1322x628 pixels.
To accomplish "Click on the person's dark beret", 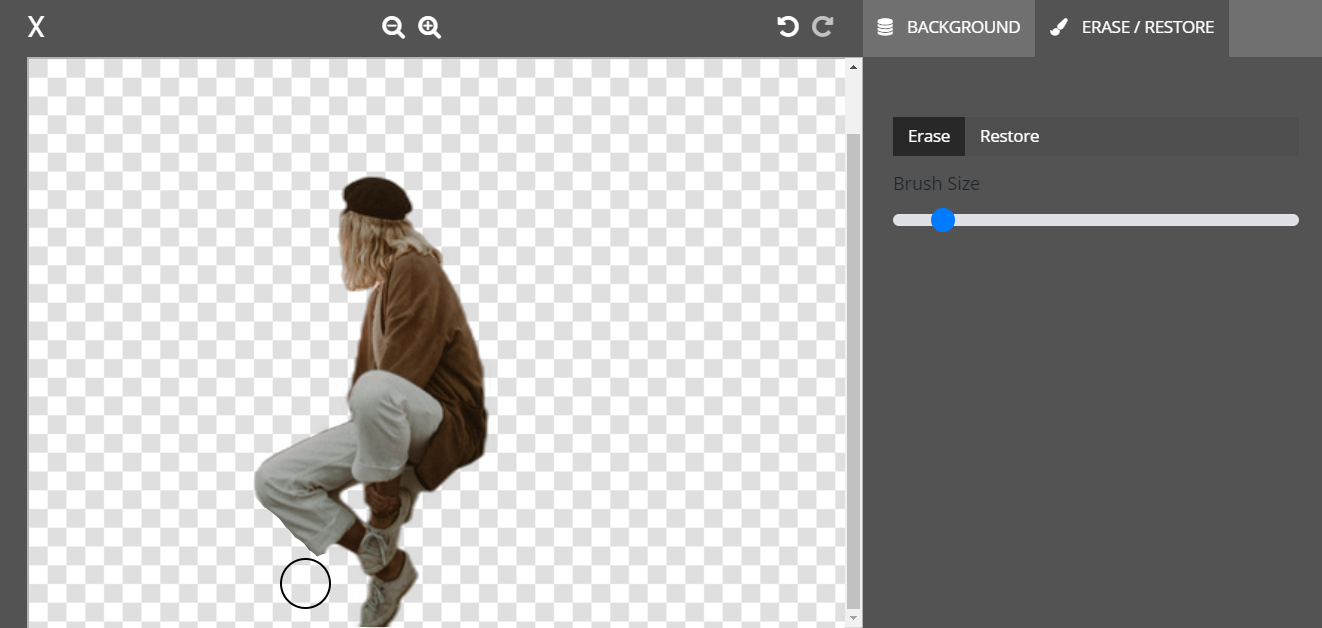I will 377,196.
